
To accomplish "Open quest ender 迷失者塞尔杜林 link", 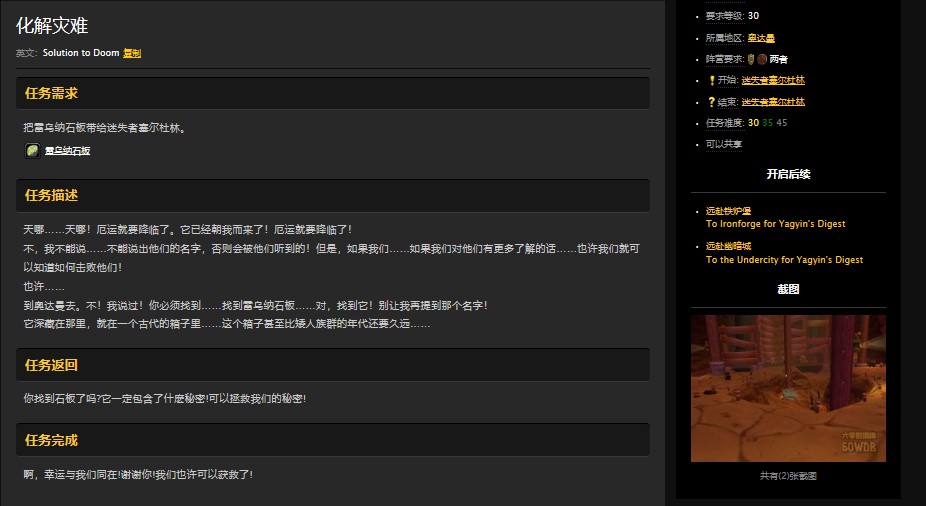I will [x=773, y=102].
